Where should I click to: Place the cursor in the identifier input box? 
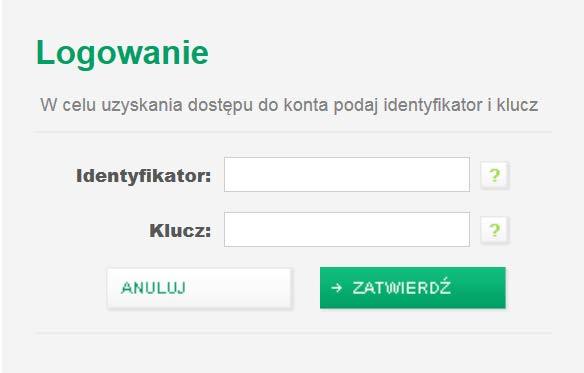pyautogui.click(x=347, y=174)
